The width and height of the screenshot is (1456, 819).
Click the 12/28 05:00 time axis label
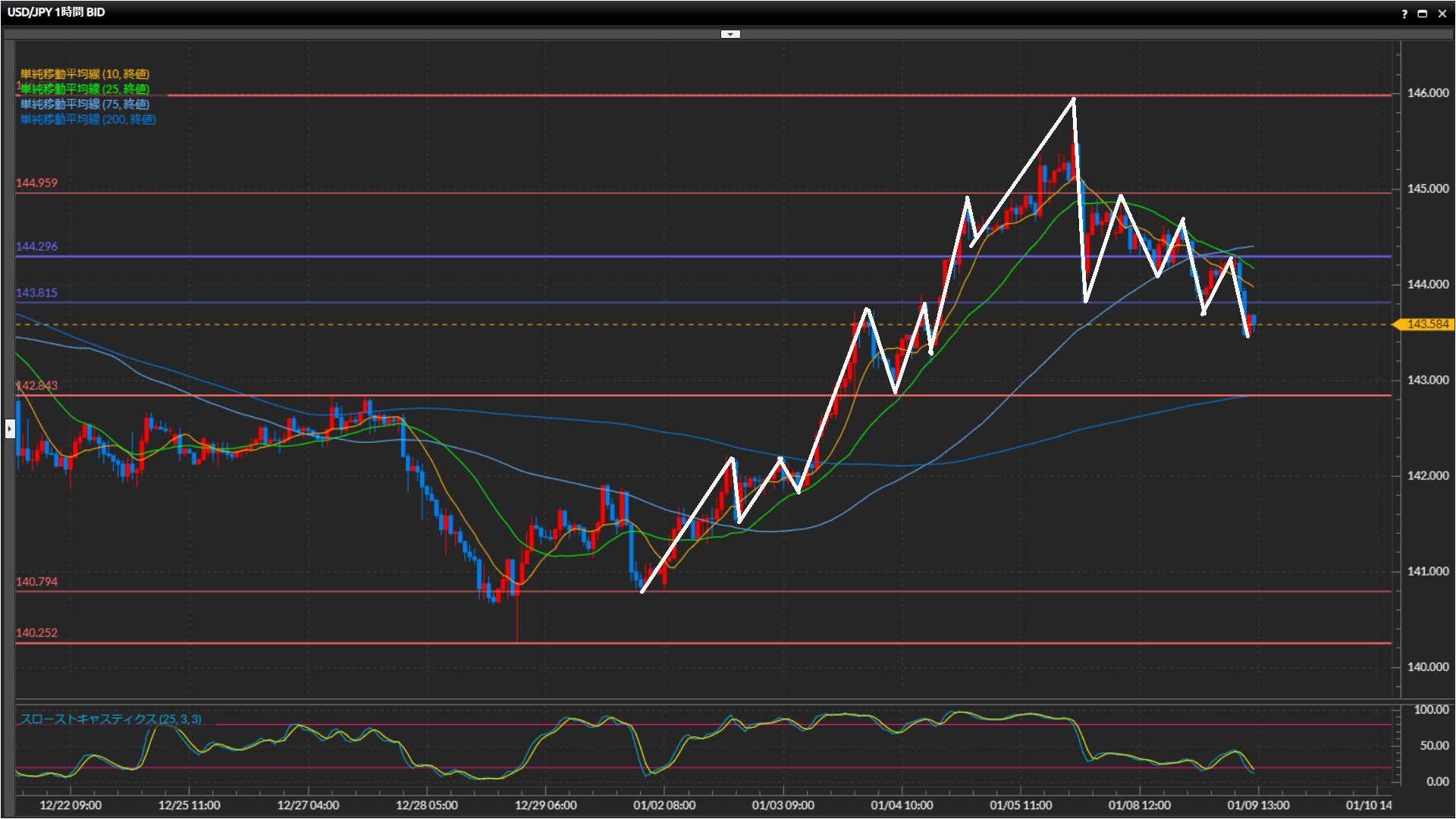pos(426,805)
